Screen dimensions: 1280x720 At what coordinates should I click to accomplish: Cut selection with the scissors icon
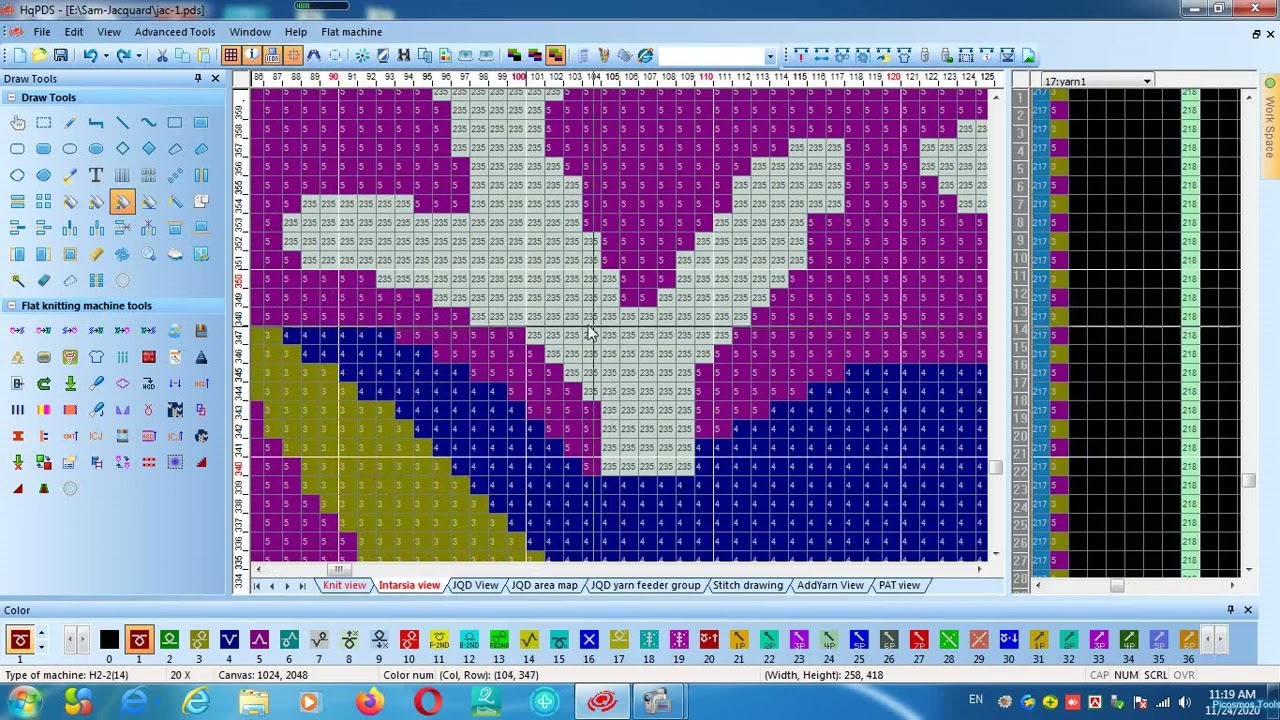click(162, 56)
